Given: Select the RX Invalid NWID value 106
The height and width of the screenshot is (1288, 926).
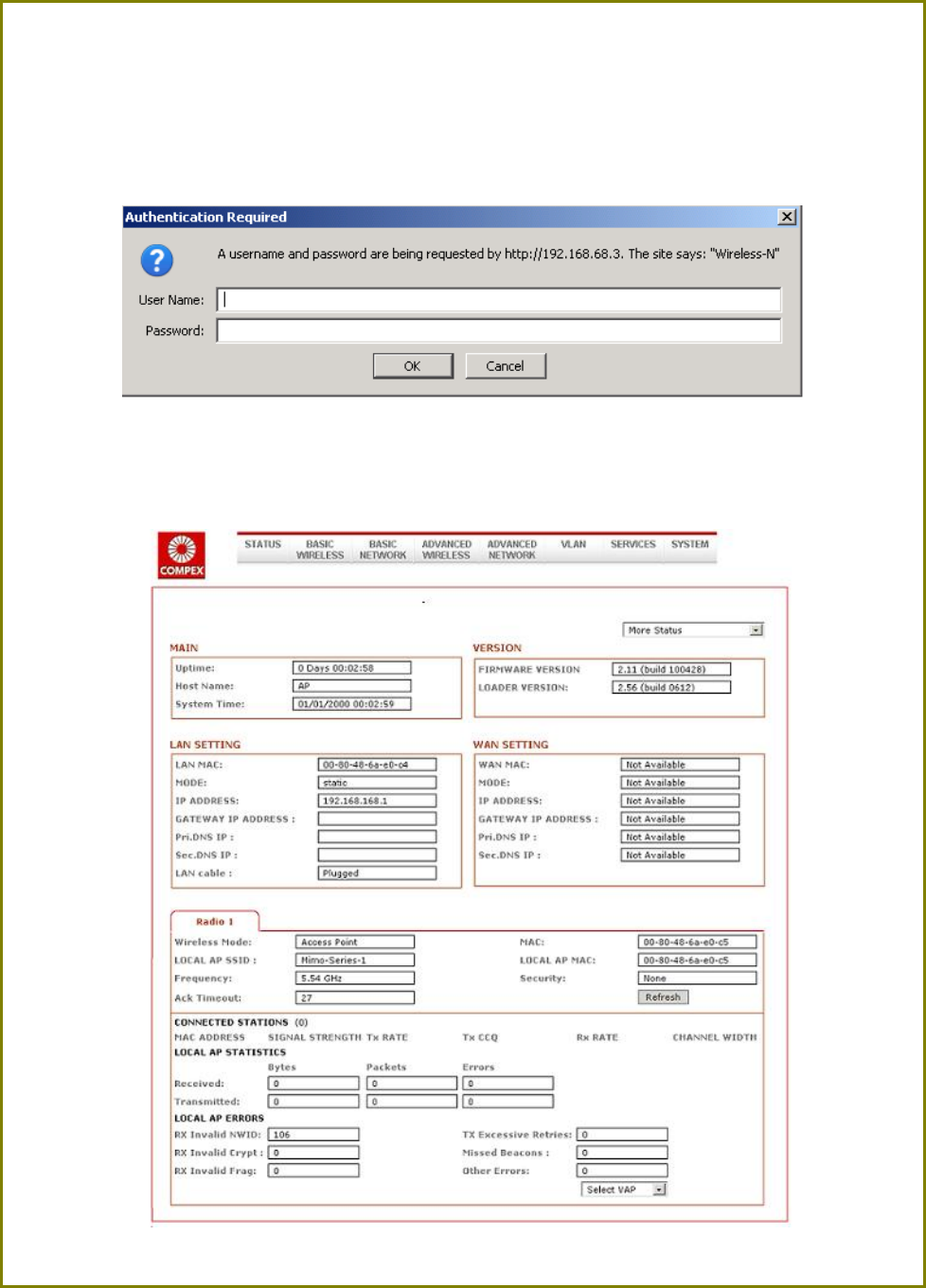Looking at the screenshot, I should point(313,1135).
